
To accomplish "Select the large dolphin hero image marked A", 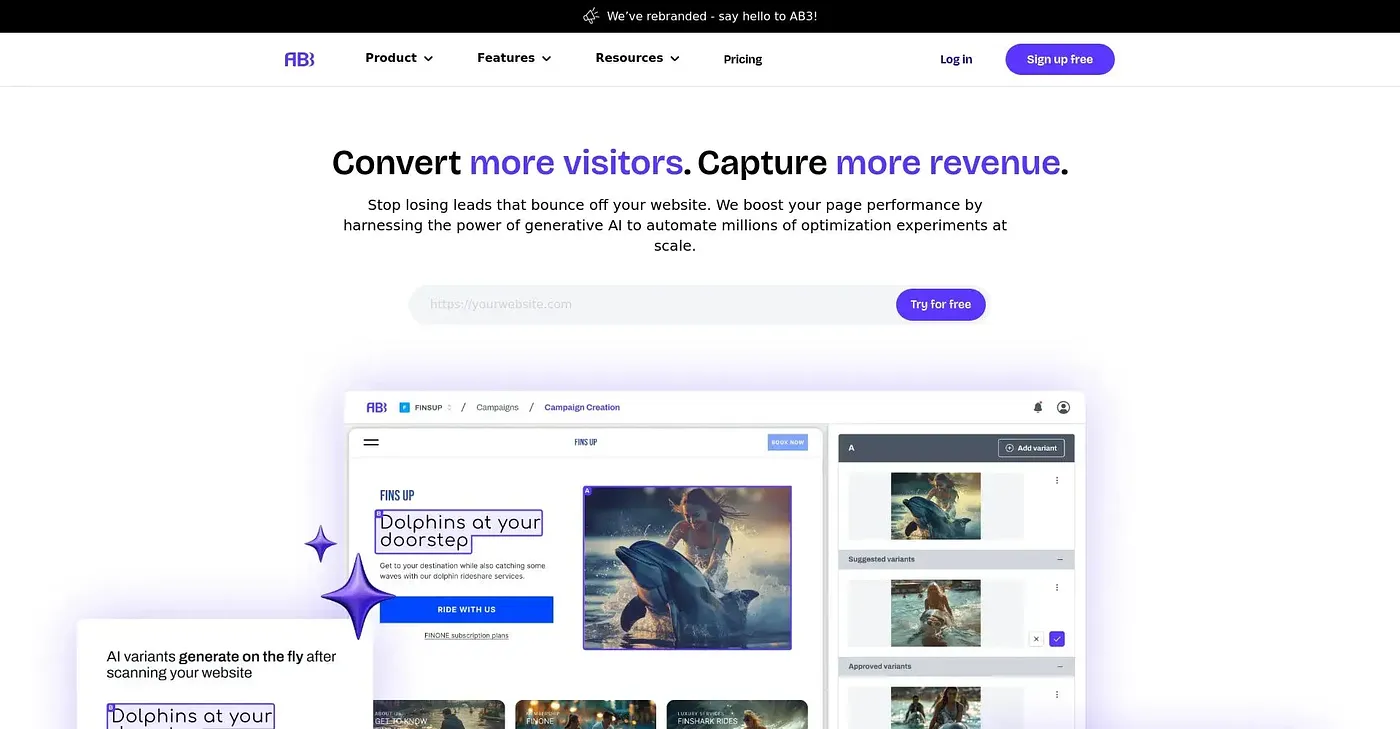I will (x=687, y=568).
